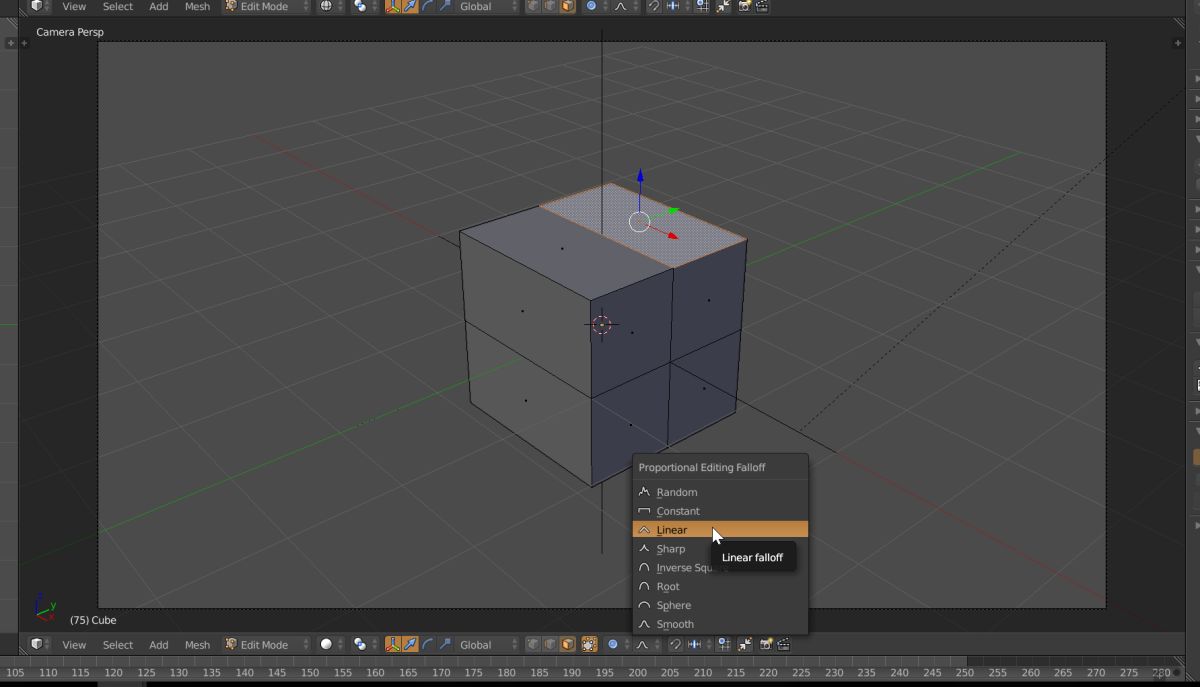Toggle the snap magnet in bottom header
Viewport: 1200px width, 687px height.
676,645
